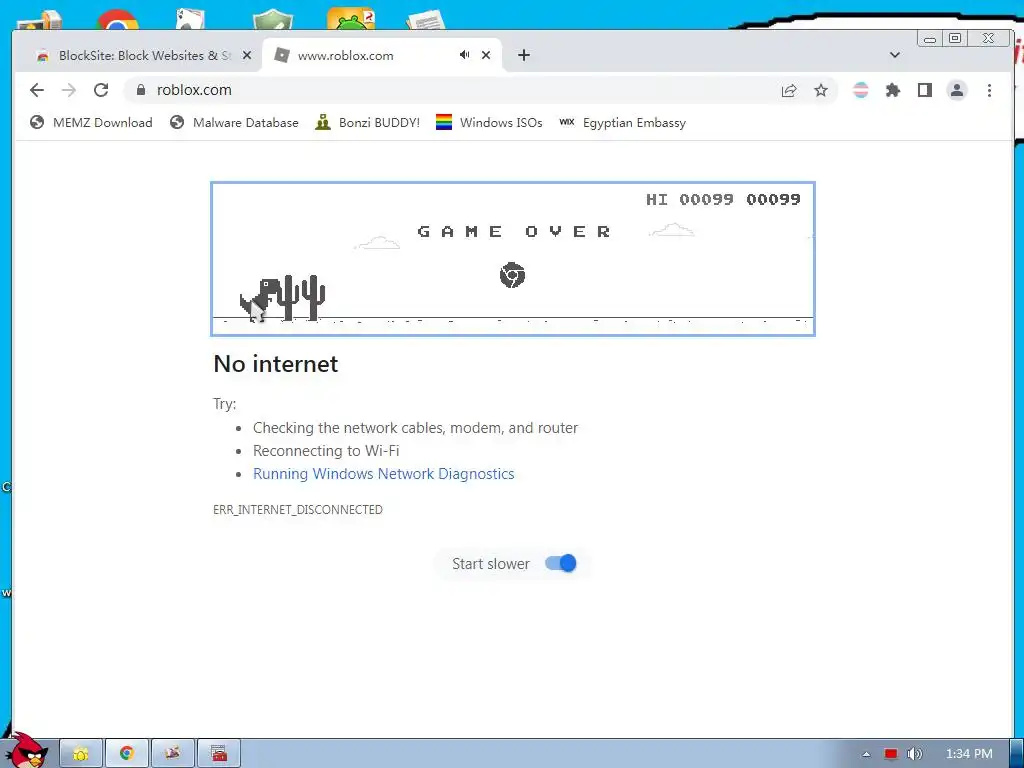
Task: Click the T-Rex dinosaur sprite
Action: 260,300
